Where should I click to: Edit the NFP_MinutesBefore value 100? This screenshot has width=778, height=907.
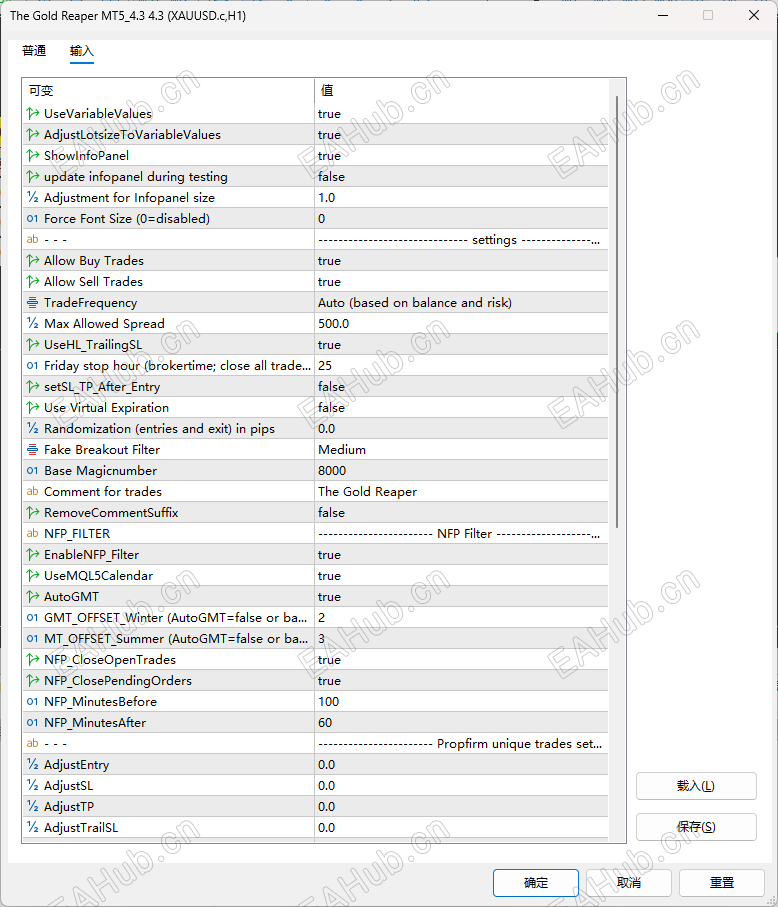461,702
